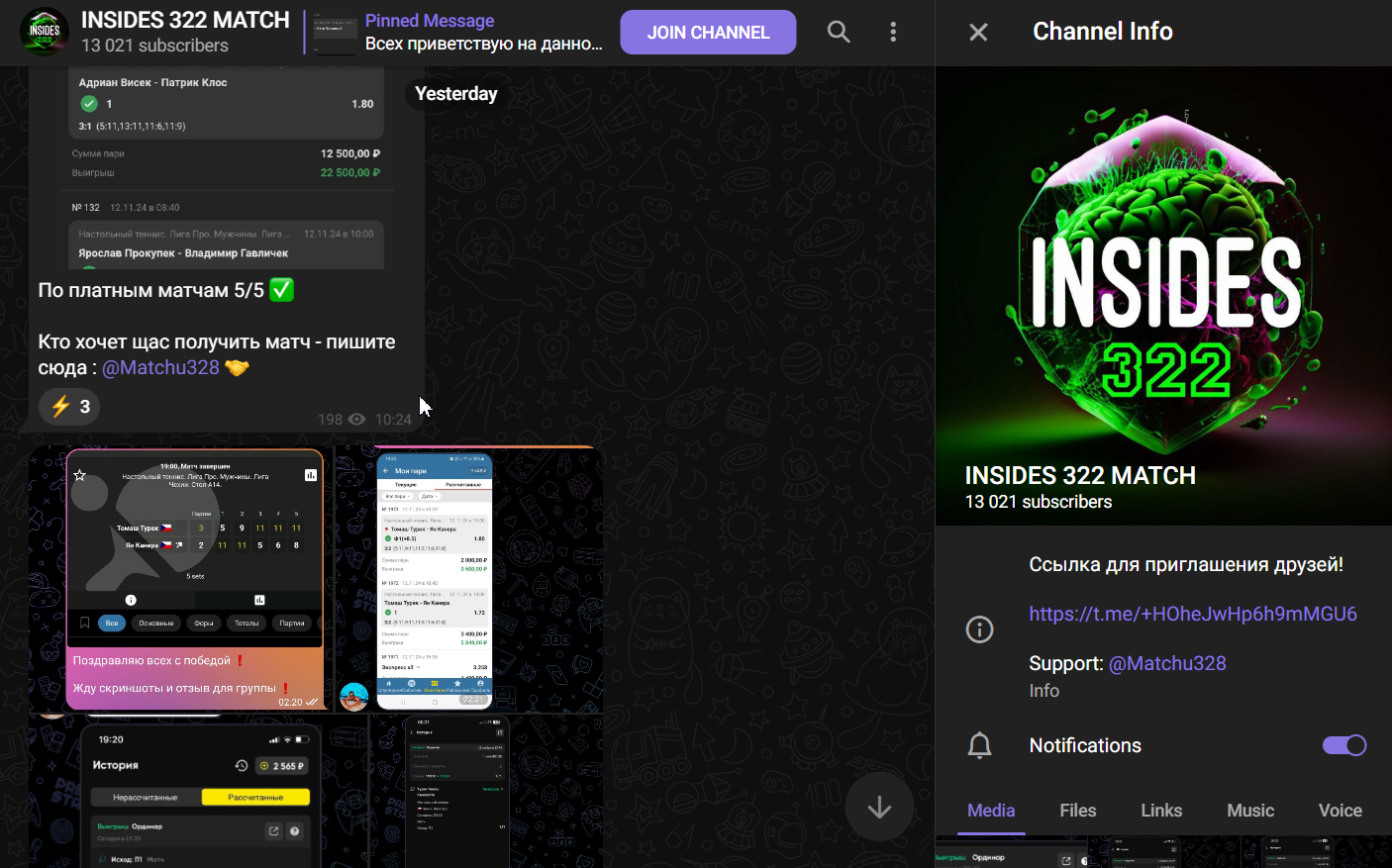The width and height of the screenshot is (1392, 868).
Task: Click the 10:24 message timestamp
Action: click(x=393, y=420)
